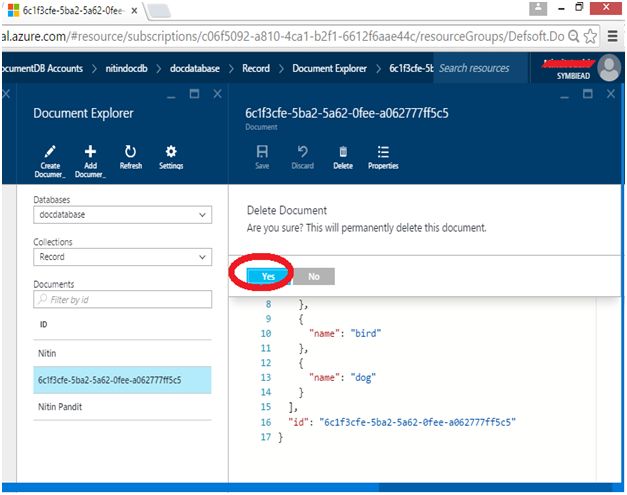Click the Save document icon
The height and width of the screenshot is (495, 627).
pyautogui.click(x=262, y=152)
